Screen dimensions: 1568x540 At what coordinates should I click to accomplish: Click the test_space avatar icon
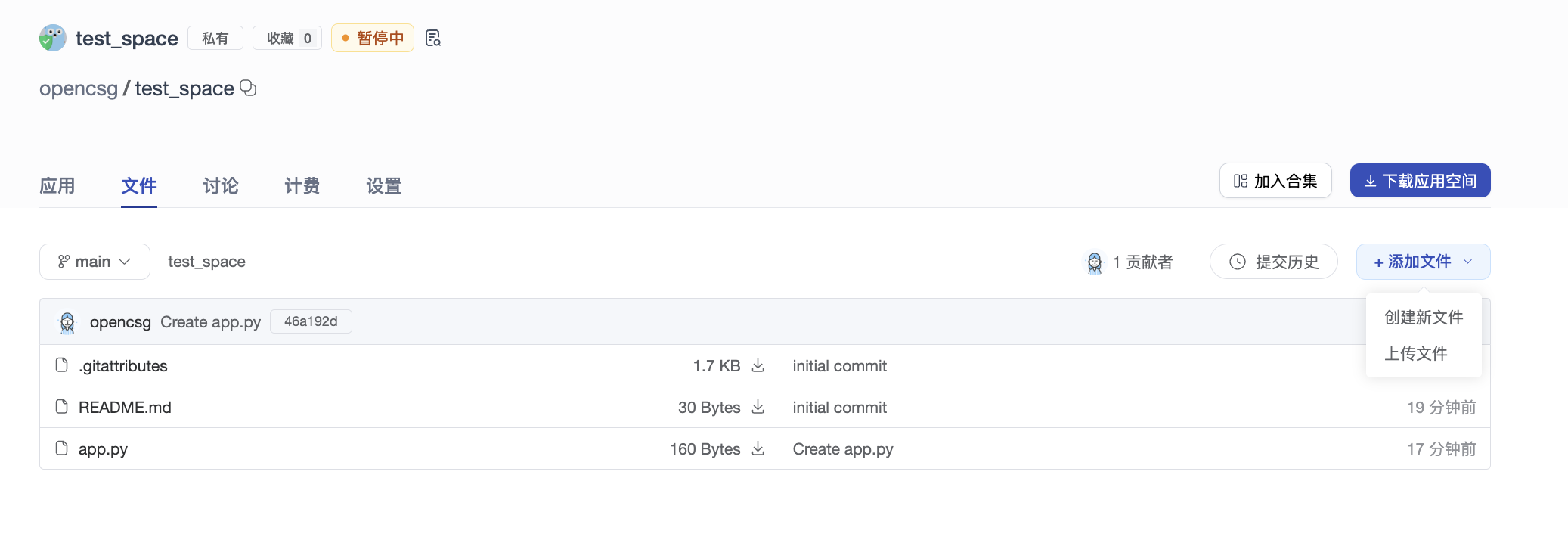pos(52,38)
